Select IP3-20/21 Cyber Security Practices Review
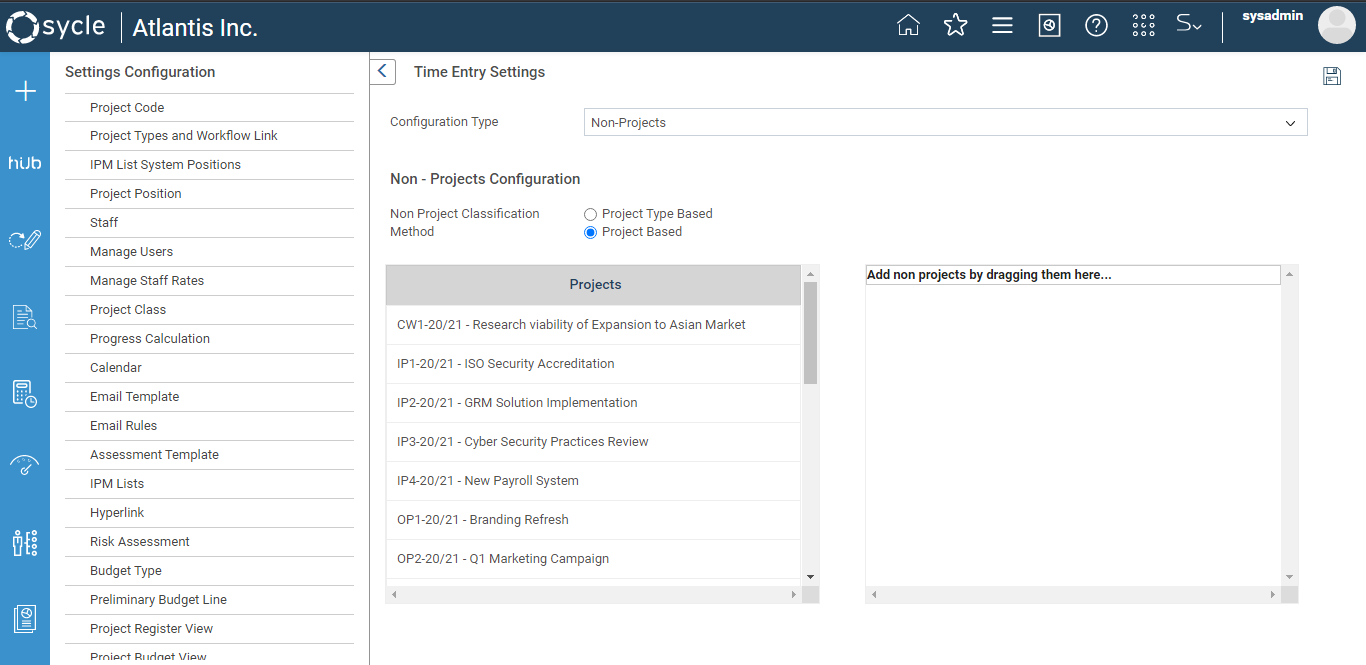Screen dimensions: 1366x665 pyautogui.click(x=594, y=442)
